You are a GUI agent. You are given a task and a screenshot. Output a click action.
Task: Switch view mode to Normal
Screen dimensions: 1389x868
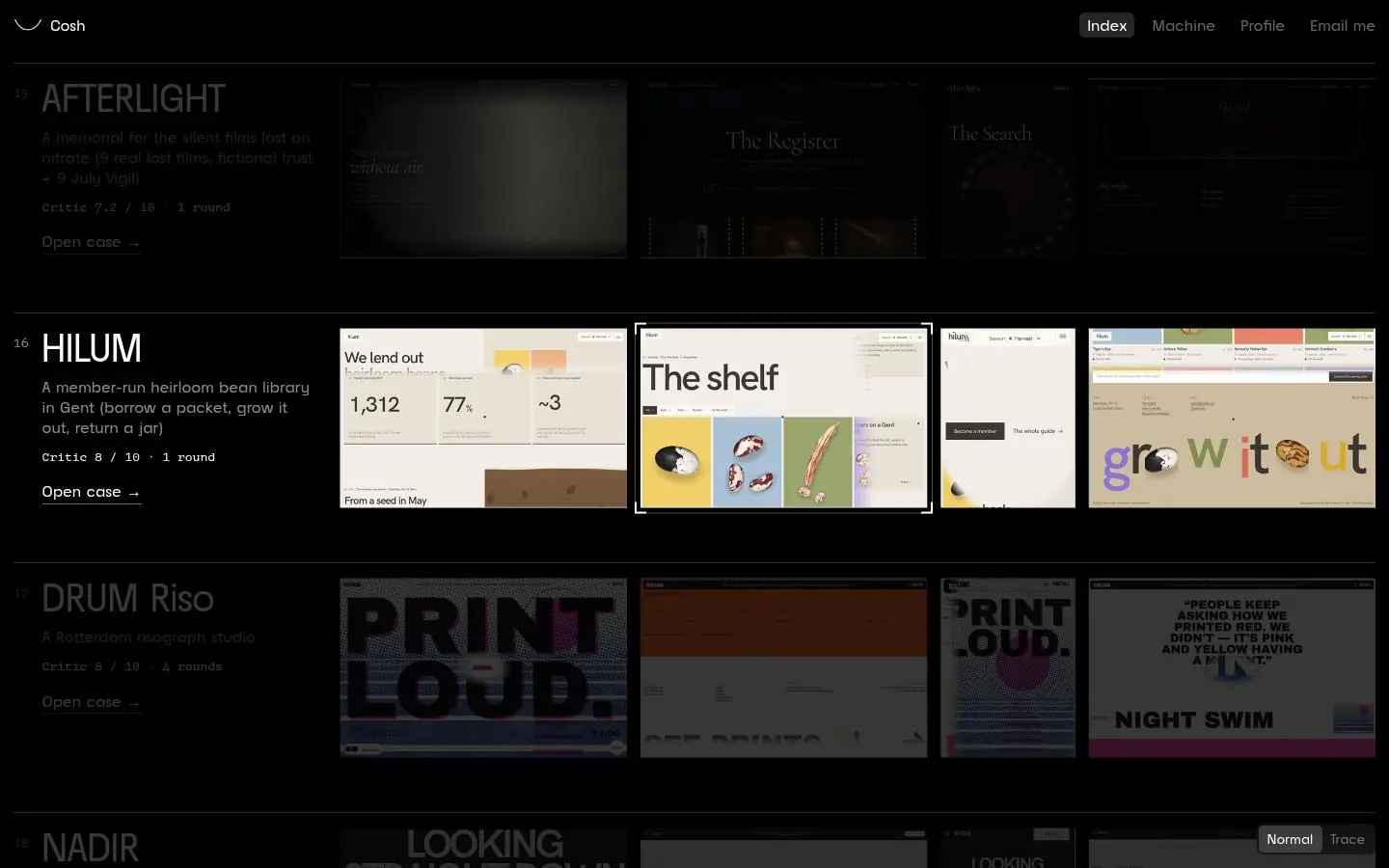pos(1290,840)
